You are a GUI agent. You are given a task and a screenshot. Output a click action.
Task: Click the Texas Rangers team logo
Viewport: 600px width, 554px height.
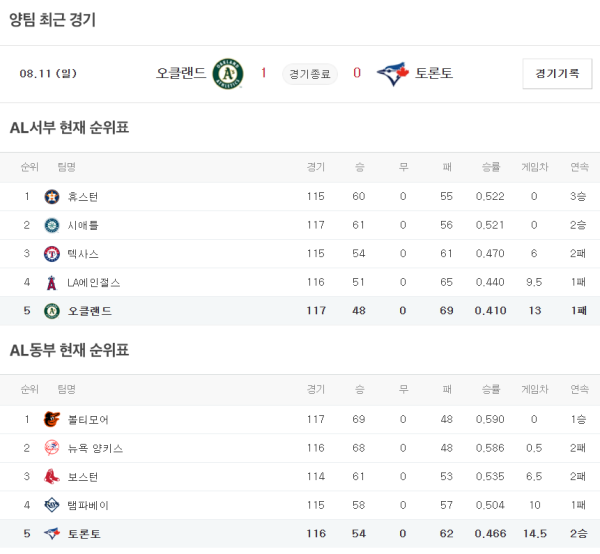[x=52, y=254]
